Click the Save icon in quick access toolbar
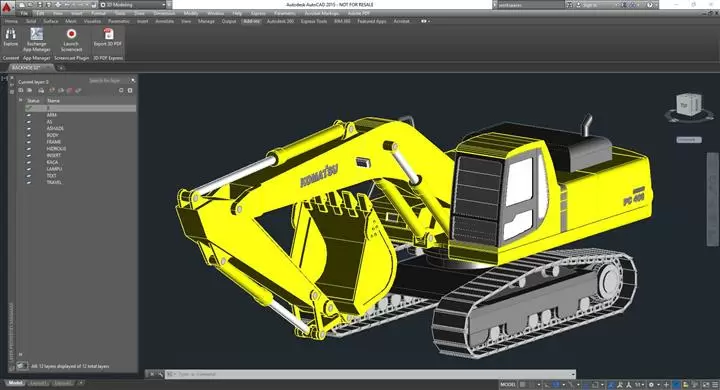 (40, 5)
